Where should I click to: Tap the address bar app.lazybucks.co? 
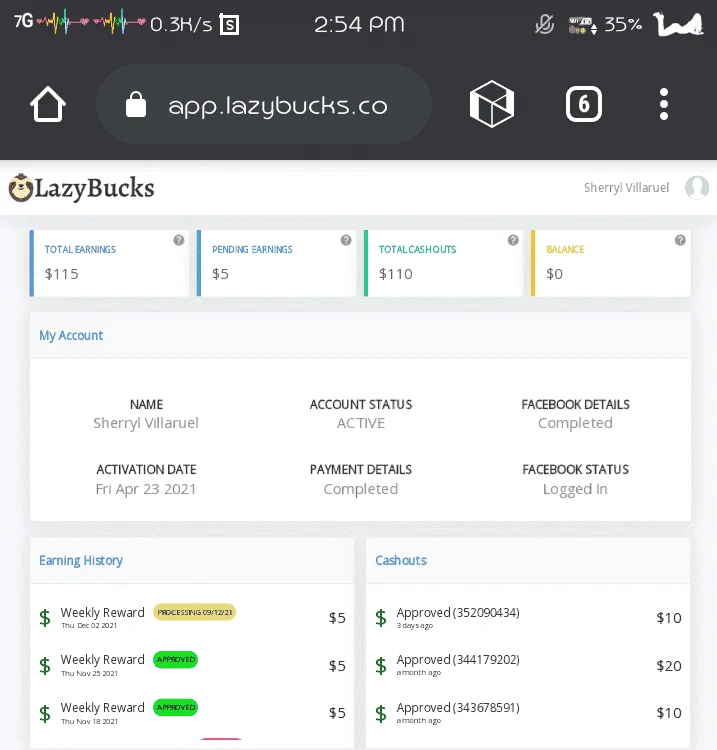click(264, 104)
